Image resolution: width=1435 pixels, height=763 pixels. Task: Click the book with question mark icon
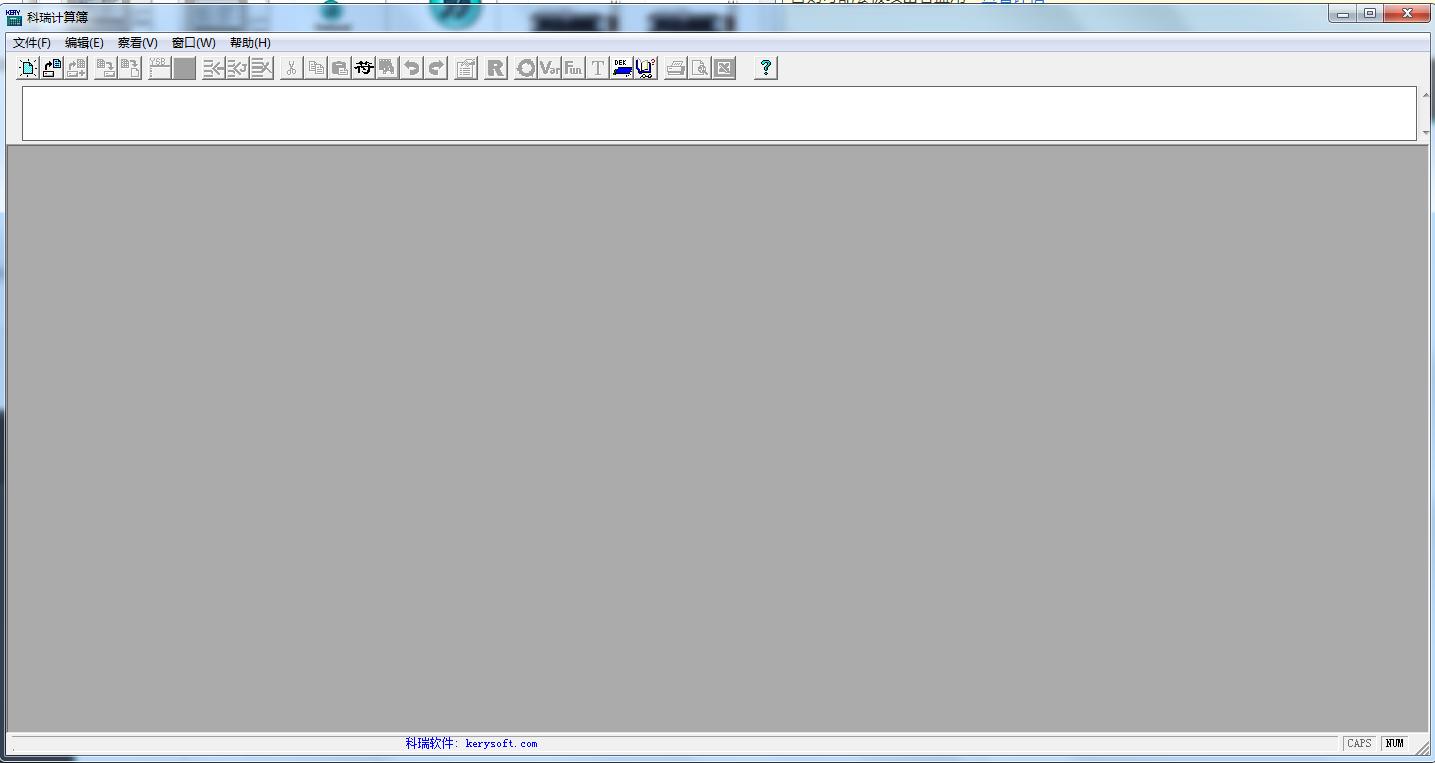tap(646, 68)
